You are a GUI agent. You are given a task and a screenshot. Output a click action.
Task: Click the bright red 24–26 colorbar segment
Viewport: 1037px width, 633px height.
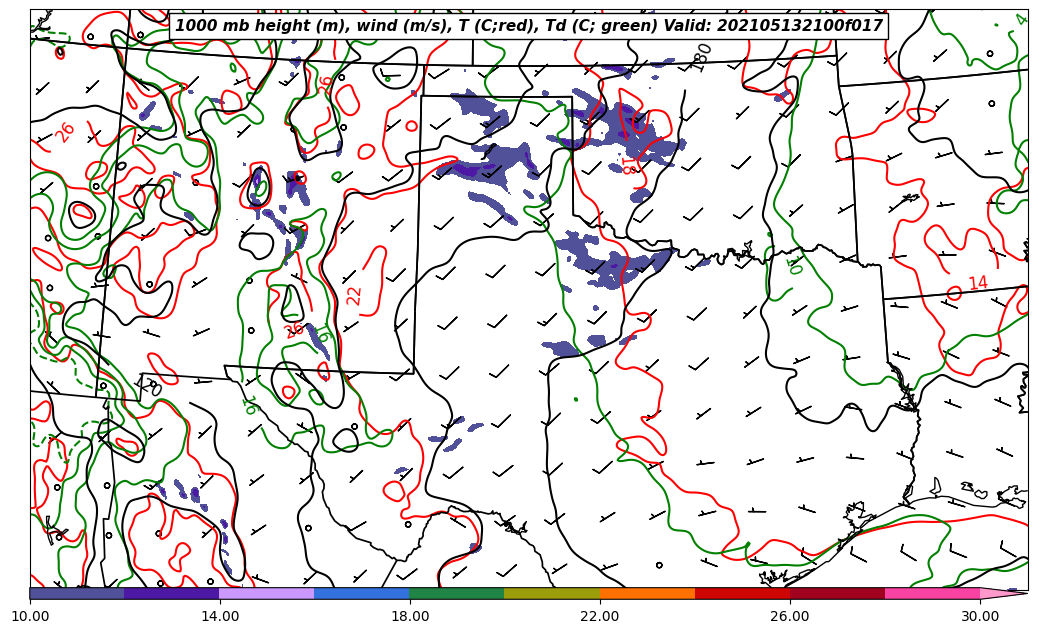pyautogui.click(x=743, y=593)
